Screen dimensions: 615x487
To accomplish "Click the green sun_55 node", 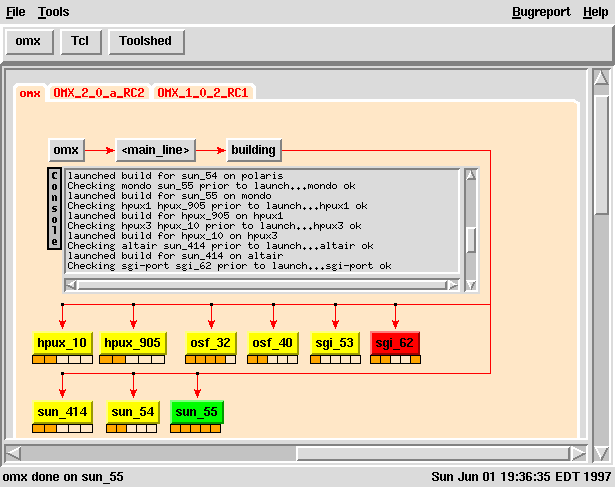I will click(x=196, y=412).
